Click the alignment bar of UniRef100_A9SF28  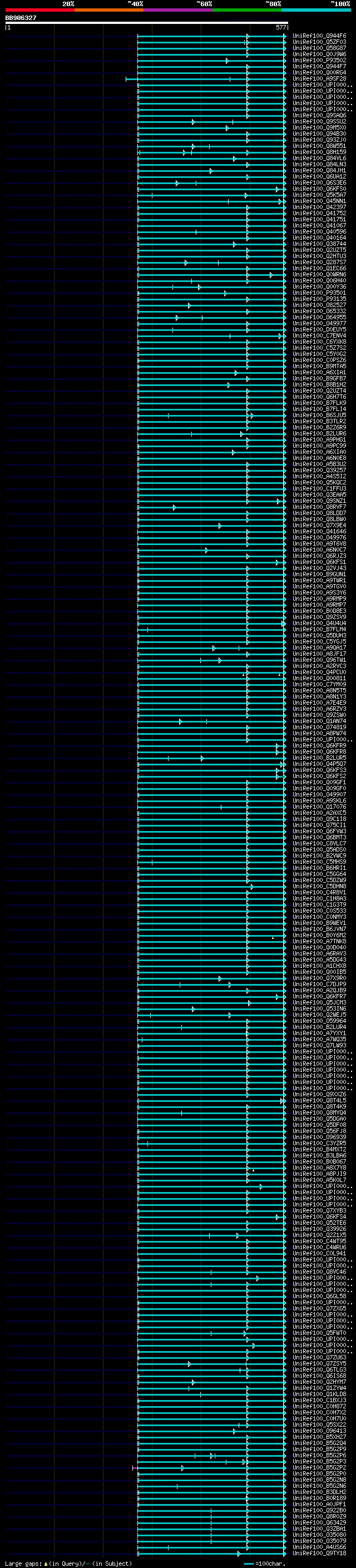pos(206,79)
